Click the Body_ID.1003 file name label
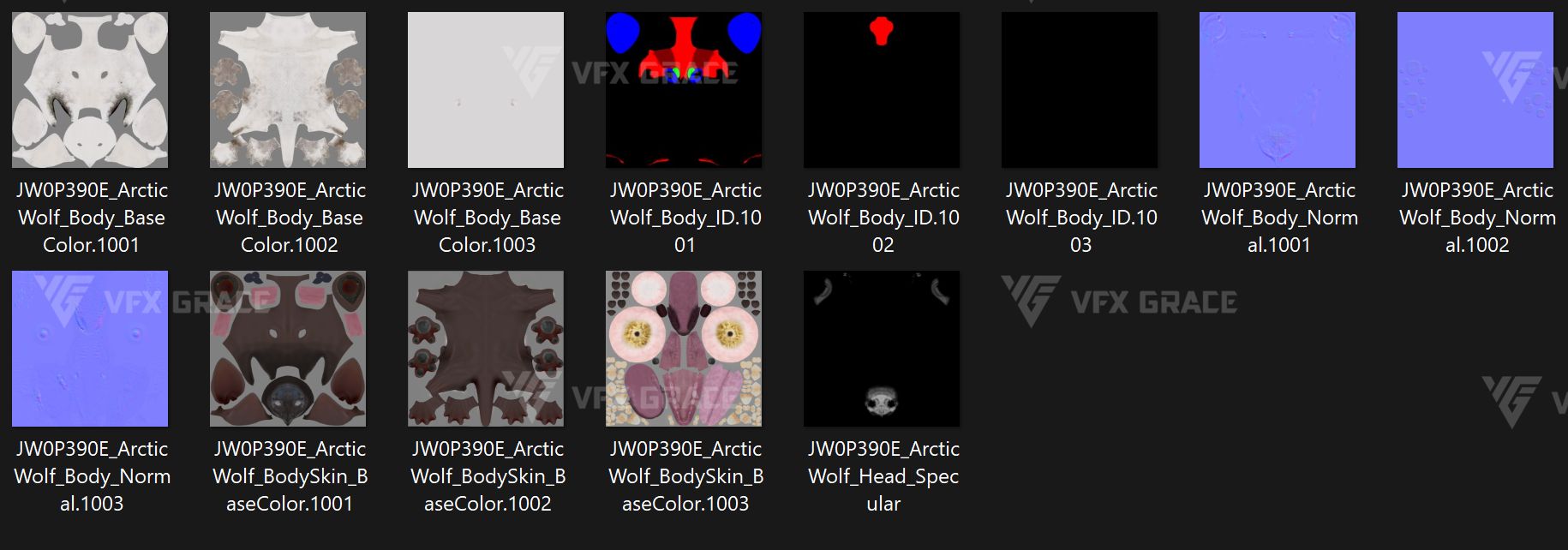Screen dimensions: 1568x550 point(1081,218)
